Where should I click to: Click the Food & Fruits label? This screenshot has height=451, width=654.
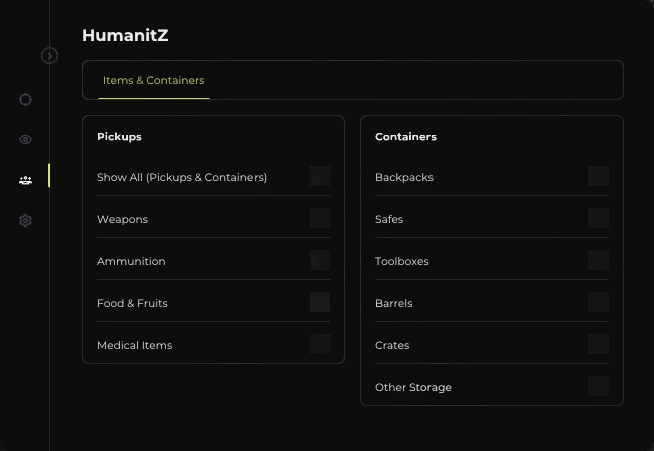pyautogui.click(x=132, y=303)
